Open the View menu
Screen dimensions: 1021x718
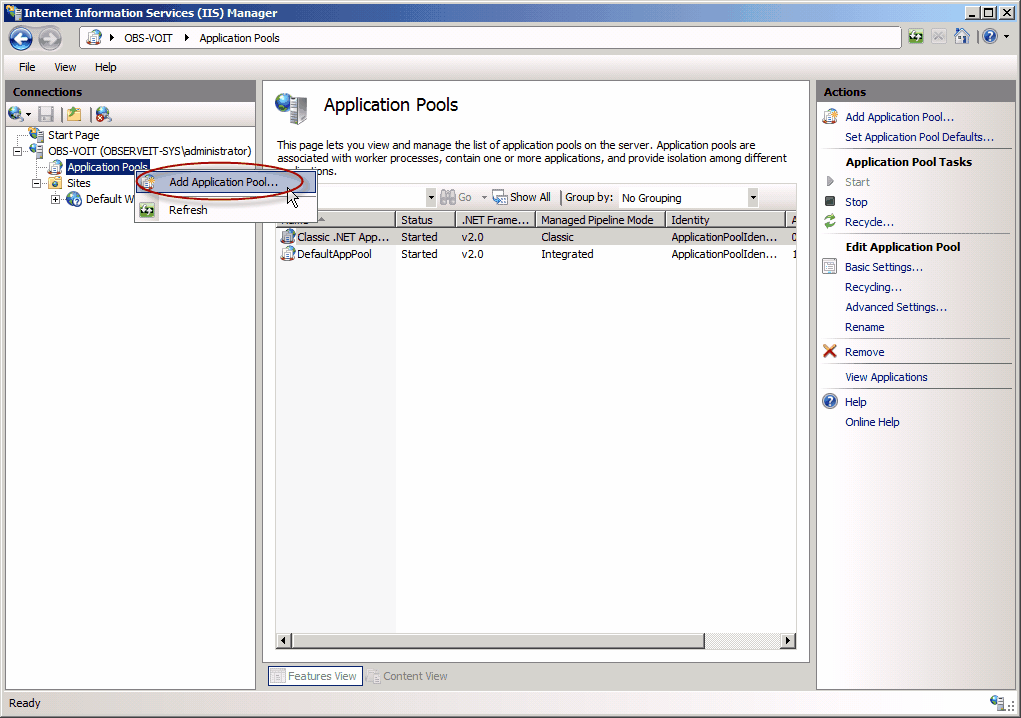[65, 67]
